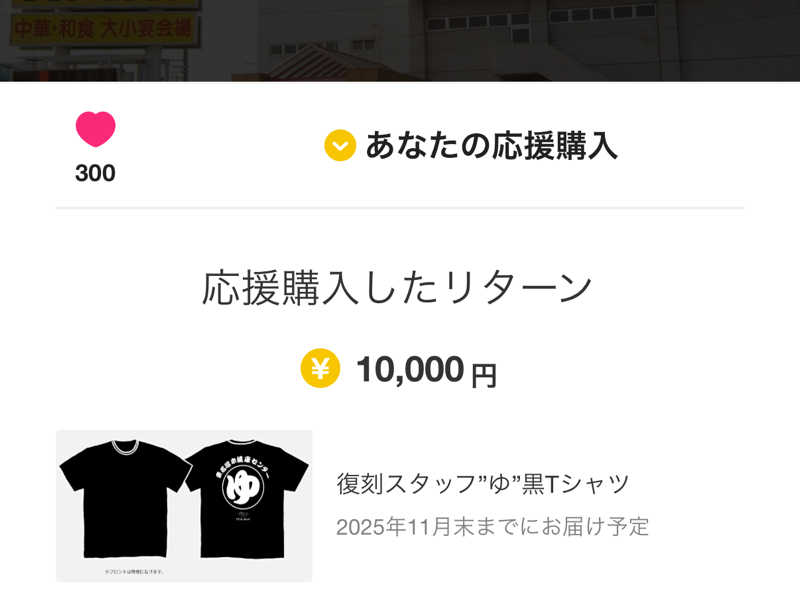Viewport: 800px width, 600px height.
Task: Click the 円 currency character
Action: click(x=484, y=374)
